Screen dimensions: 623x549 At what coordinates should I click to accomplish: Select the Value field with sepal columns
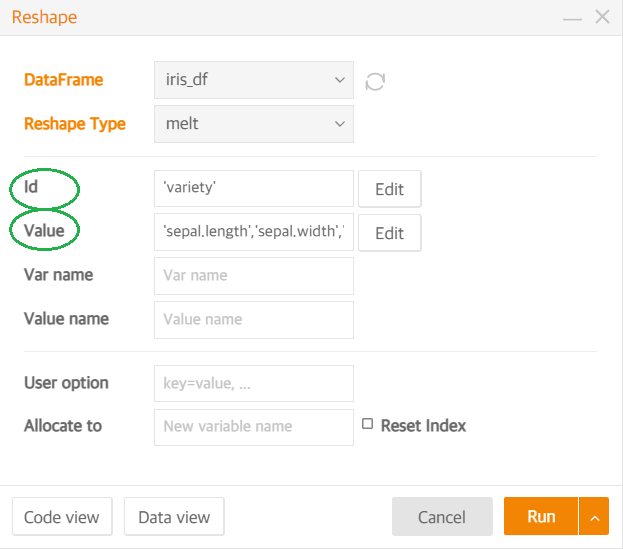254,232
